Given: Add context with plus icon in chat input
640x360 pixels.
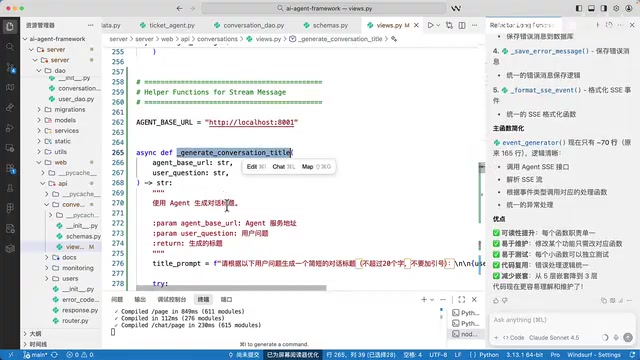Looking at the screenshot, I should pos(496,338).
